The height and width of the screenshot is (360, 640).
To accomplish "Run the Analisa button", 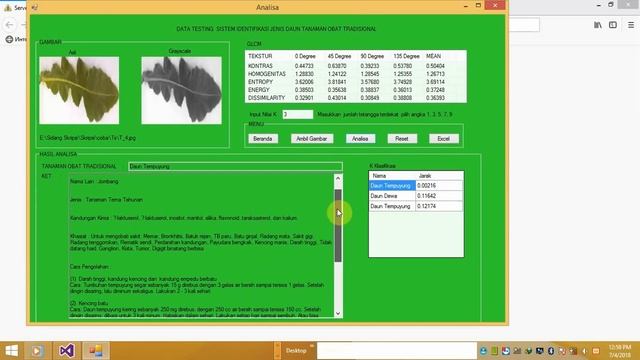I will [360, 139].
